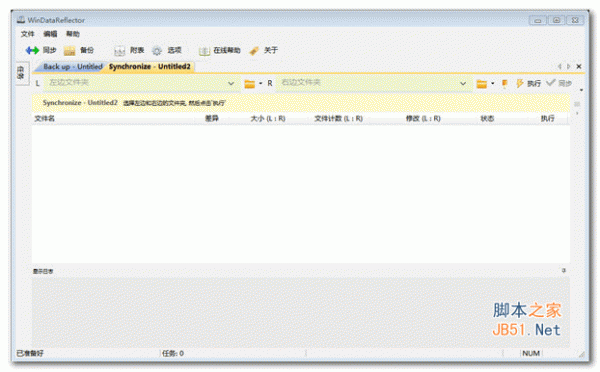Sort by the 差异 column header
This screenshot has height=372, width=600.
point(212,119)
